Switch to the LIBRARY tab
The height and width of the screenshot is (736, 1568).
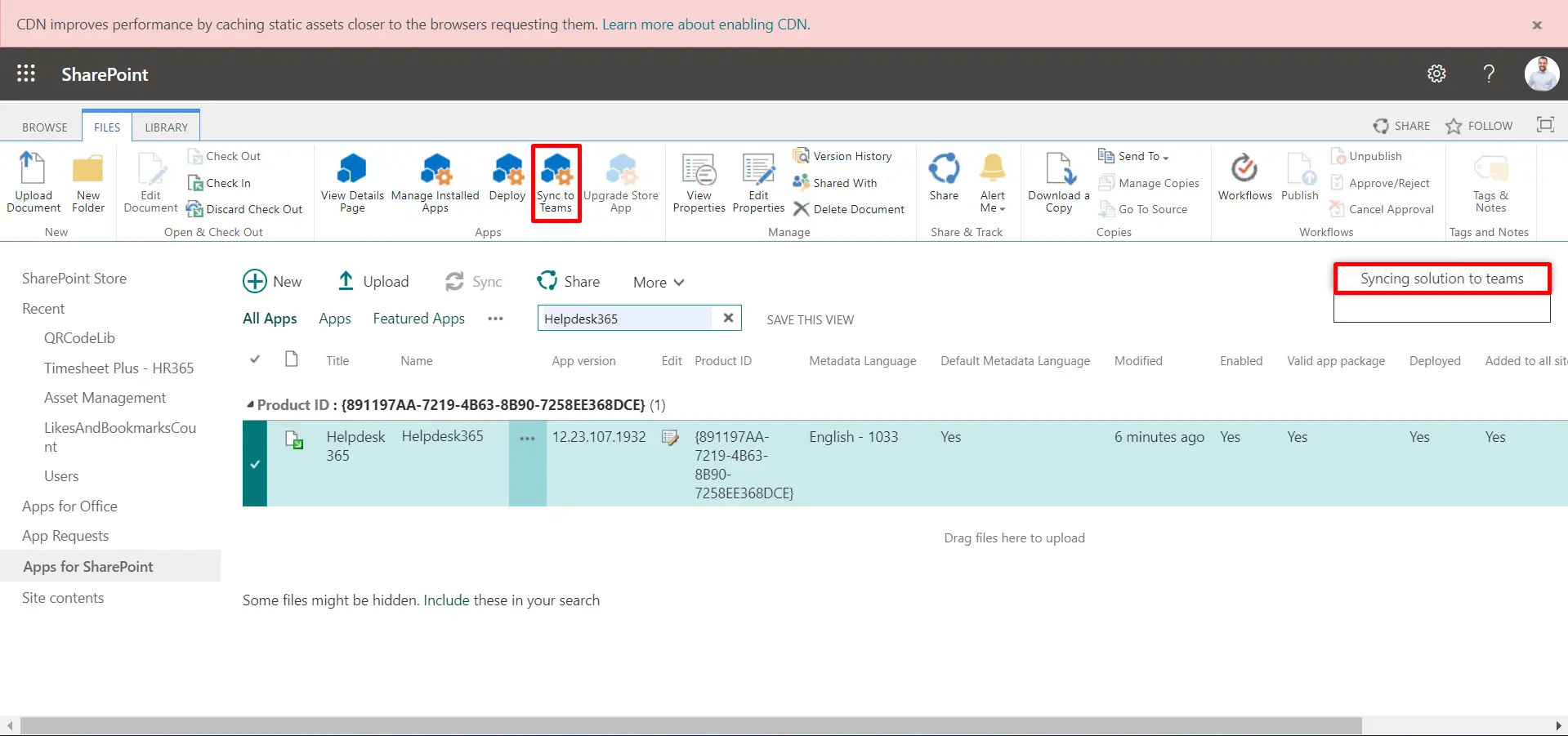click(x=166, y=127)
